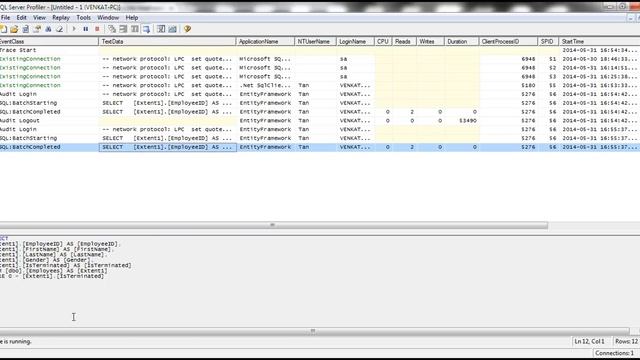Viewport: 640px width, 360px height.
Task: Start the selected trace play icon
Action: coord(74,29)
